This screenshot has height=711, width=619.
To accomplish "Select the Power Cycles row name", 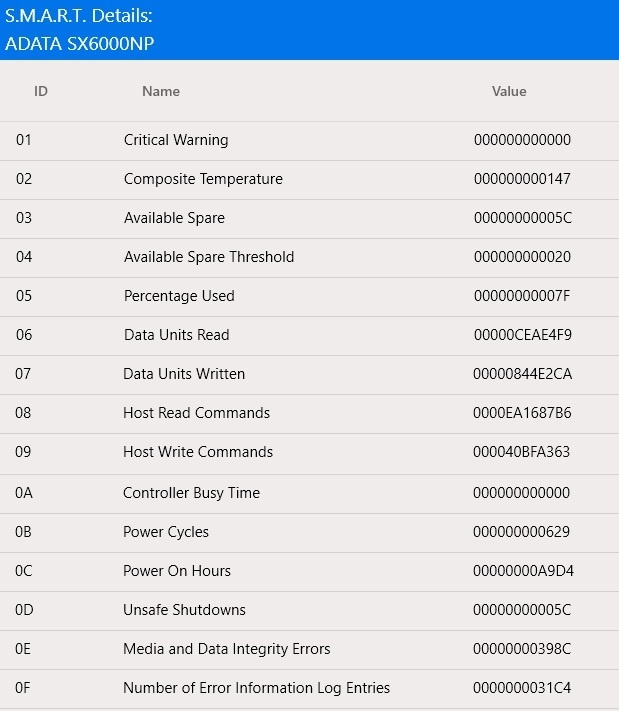I will coord(166,531).
